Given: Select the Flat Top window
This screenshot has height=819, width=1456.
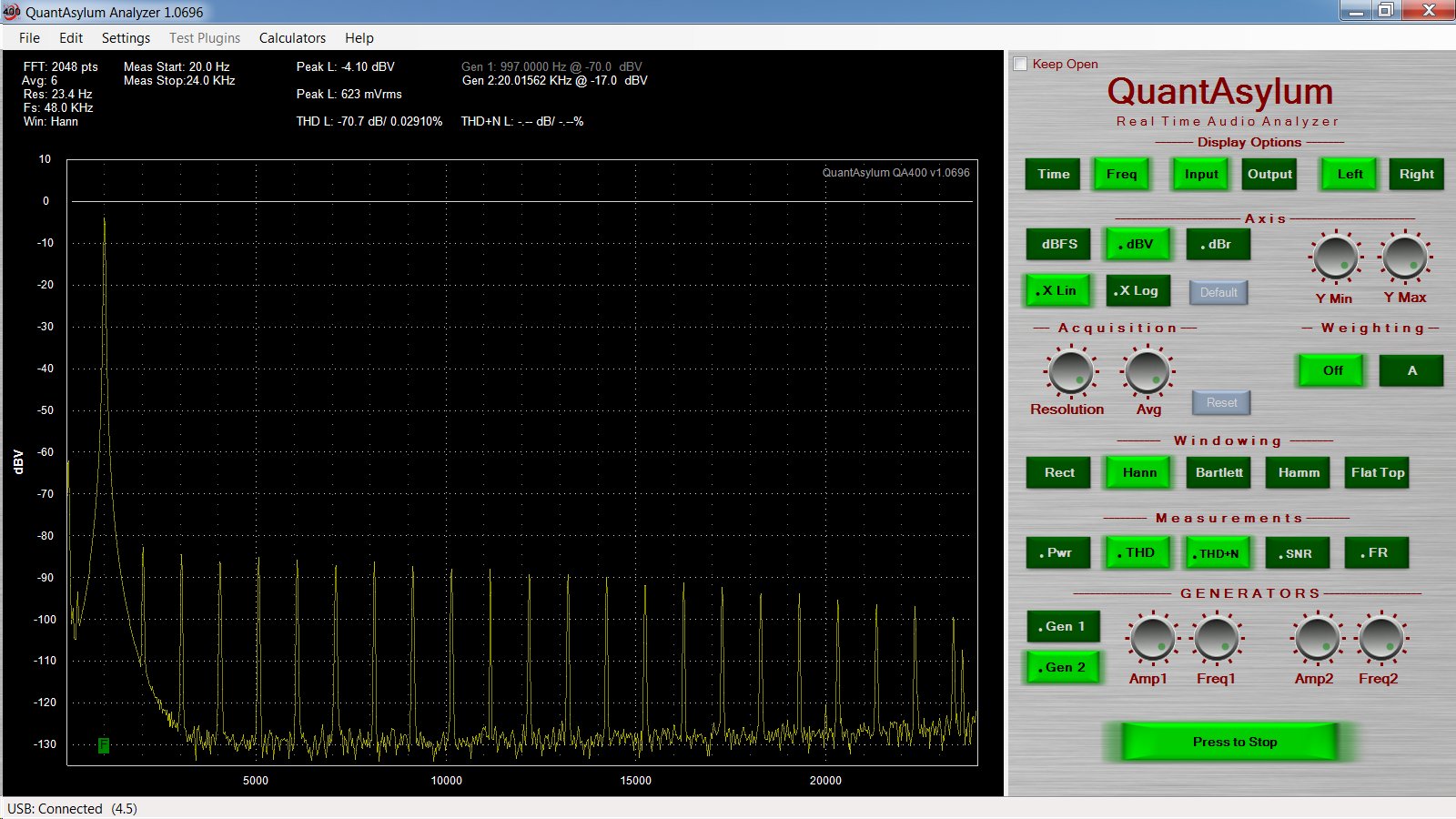Looking at the screenshot, I should [1378, 472].
